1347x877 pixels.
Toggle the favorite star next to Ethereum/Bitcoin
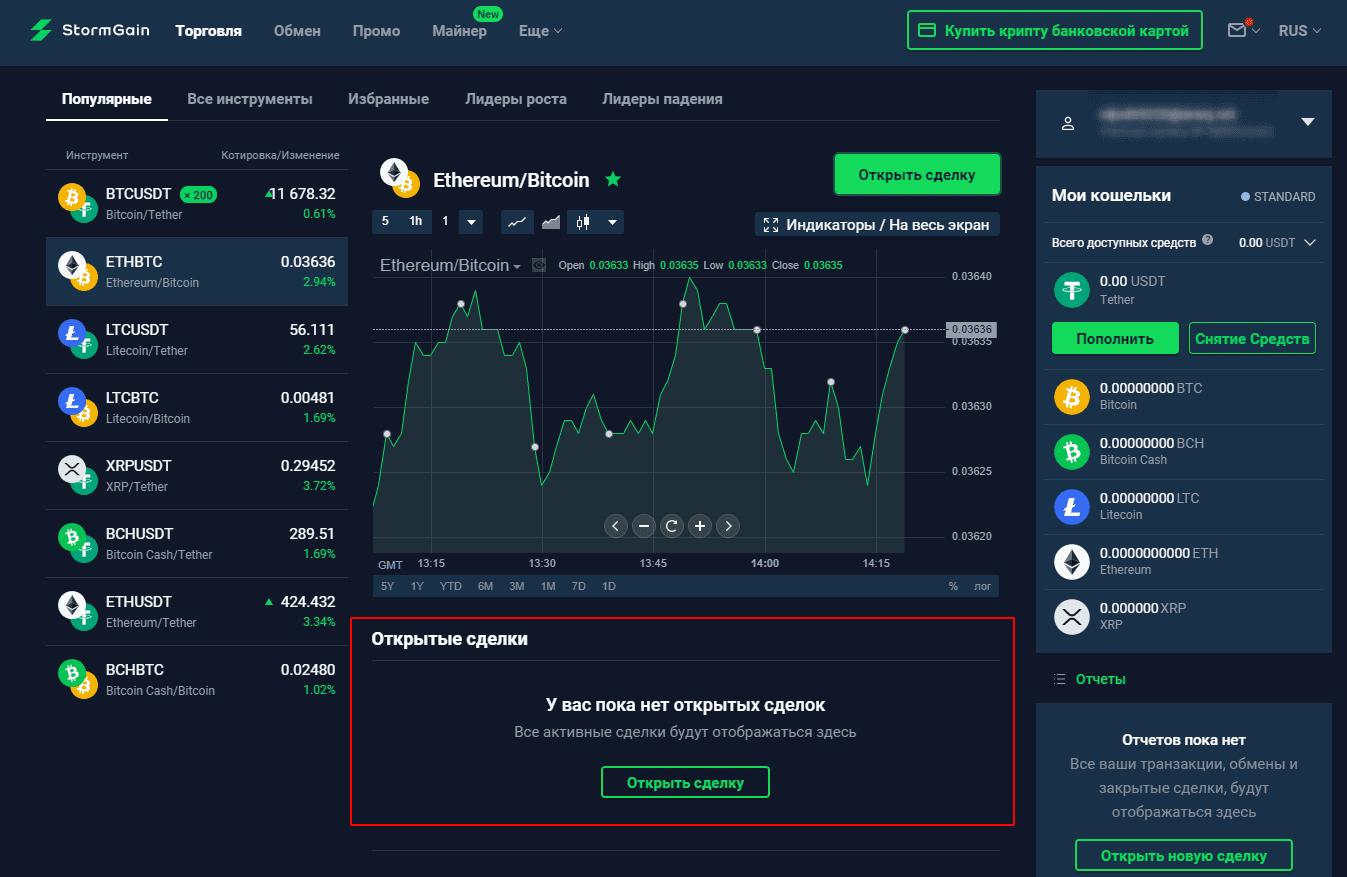(613, 180)
